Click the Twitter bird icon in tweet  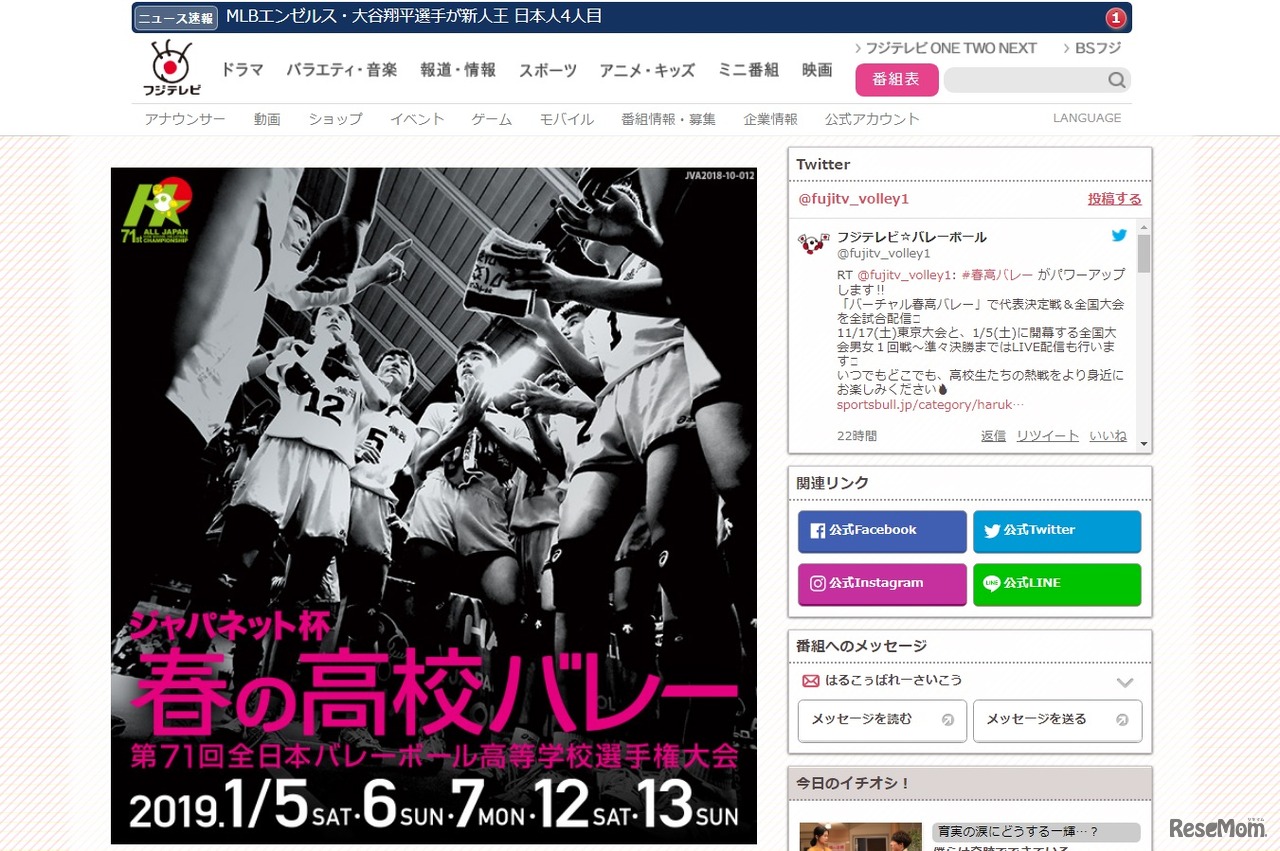click(x=1119, y=236)
